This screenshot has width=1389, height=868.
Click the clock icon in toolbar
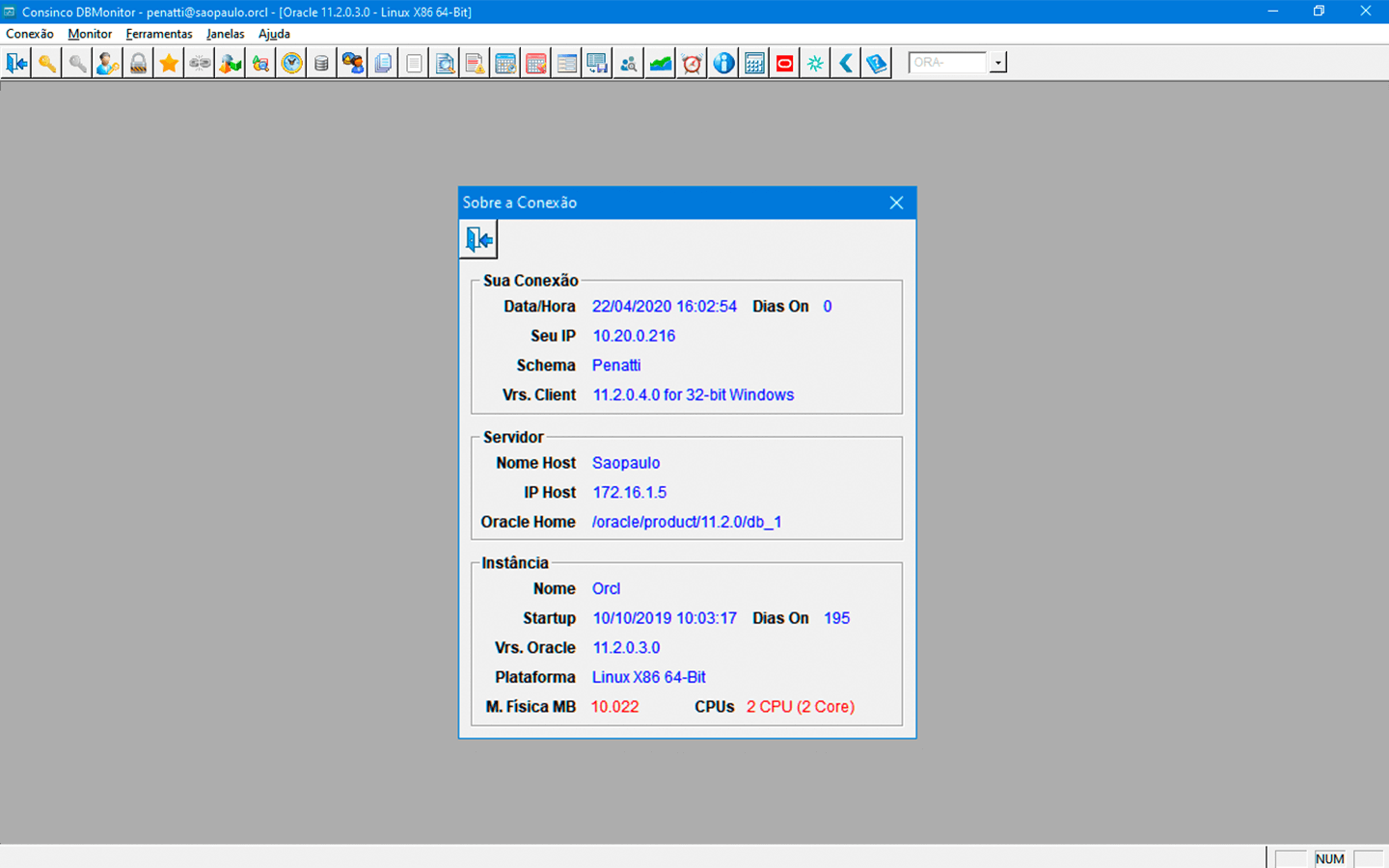tap(291, 64)
